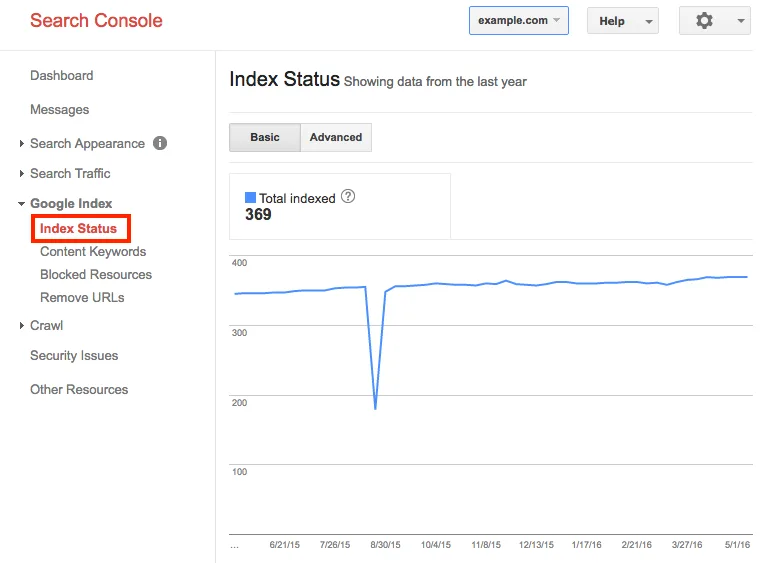The width and height of the screenshot is (763, 563).
Task: Click the Total indexed help question mark
Action: (x=348, y=197)
